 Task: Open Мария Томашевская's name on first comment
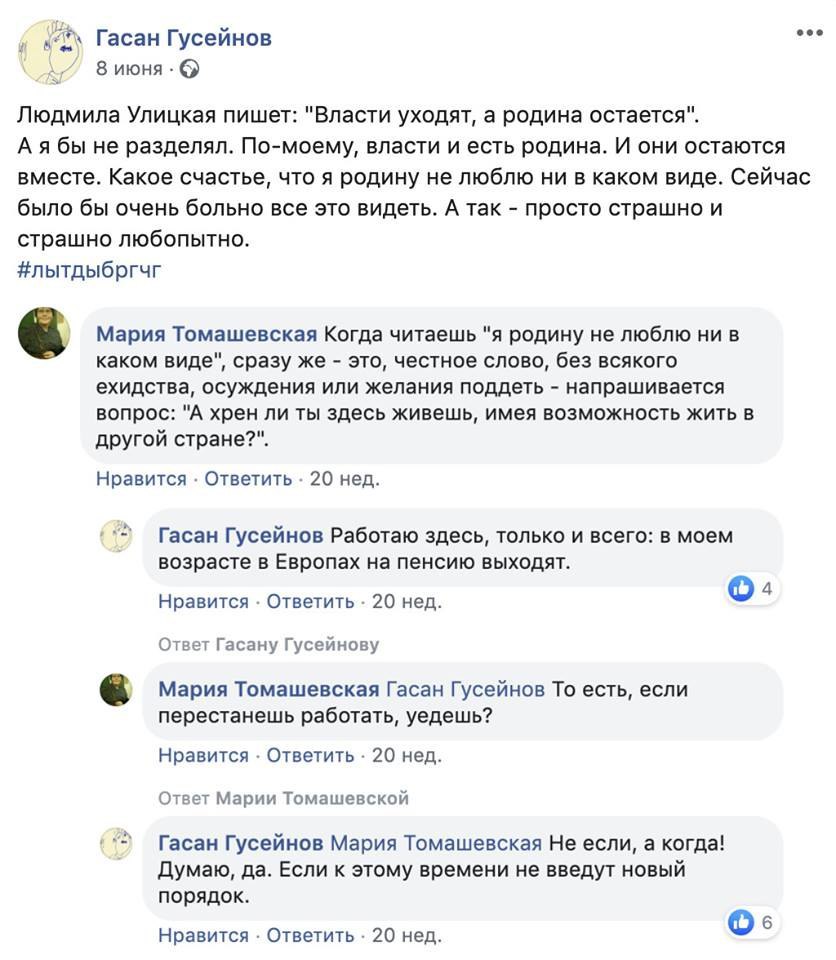207,334
